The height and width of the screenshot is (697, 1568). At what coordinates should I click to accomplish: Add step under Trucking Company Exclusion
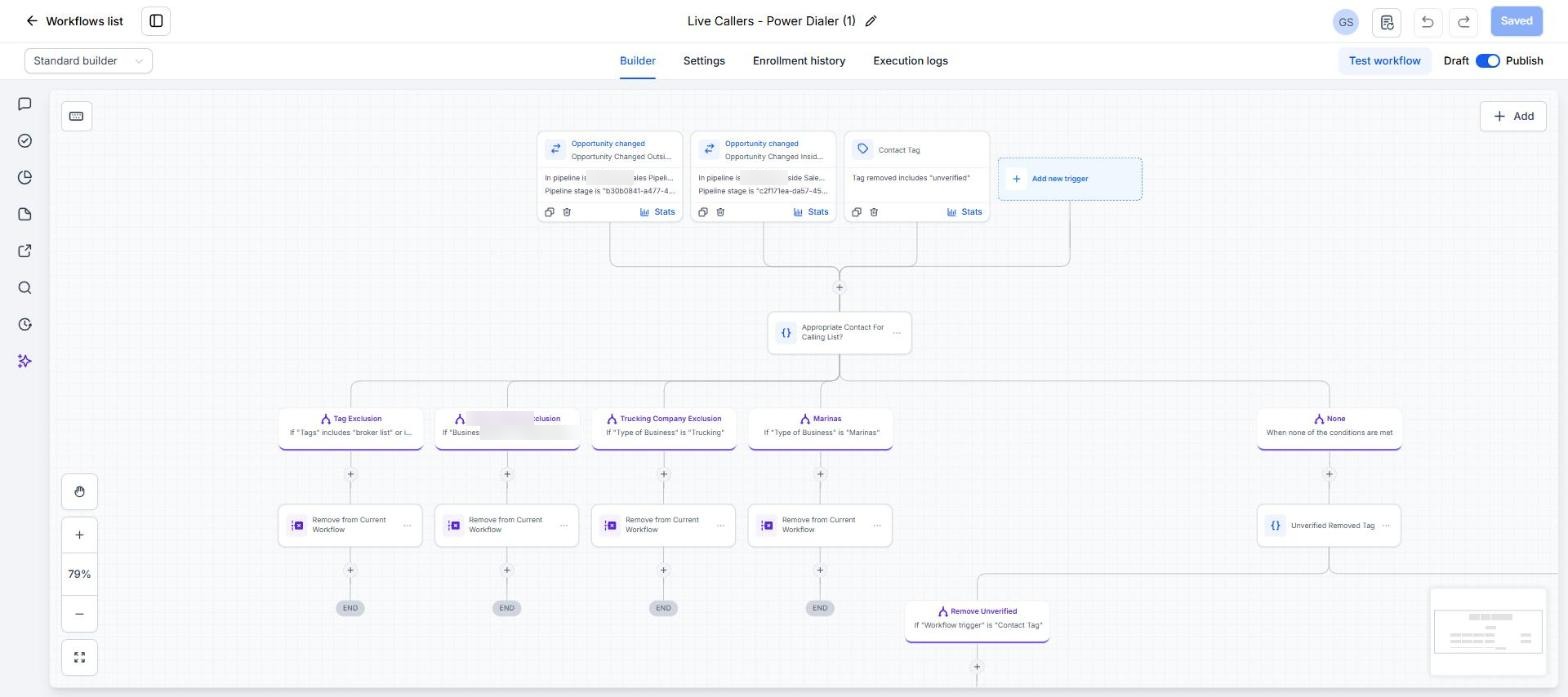click(664, 474)
